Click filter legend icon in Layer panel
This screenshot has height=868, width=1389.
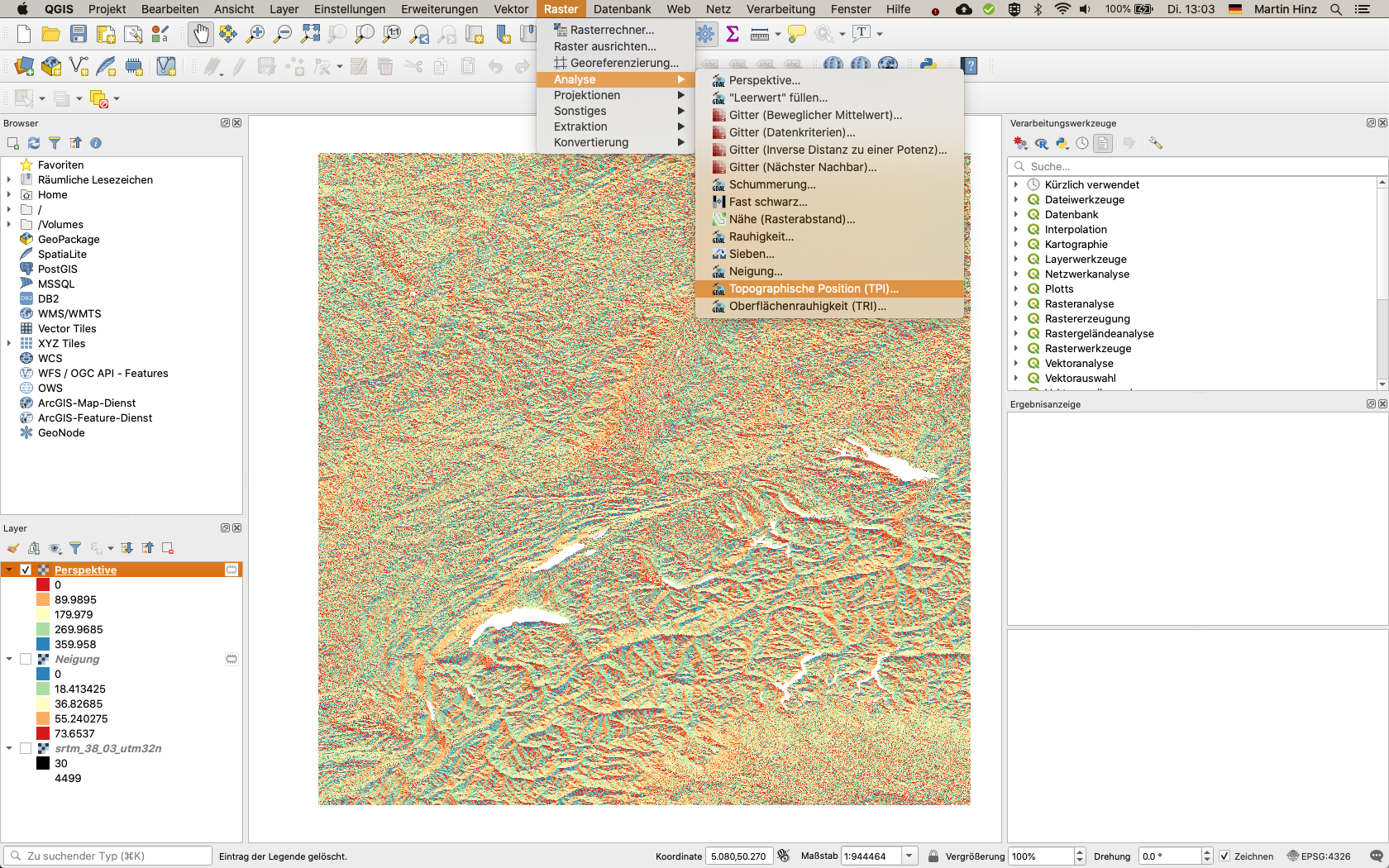click(75, 548)
